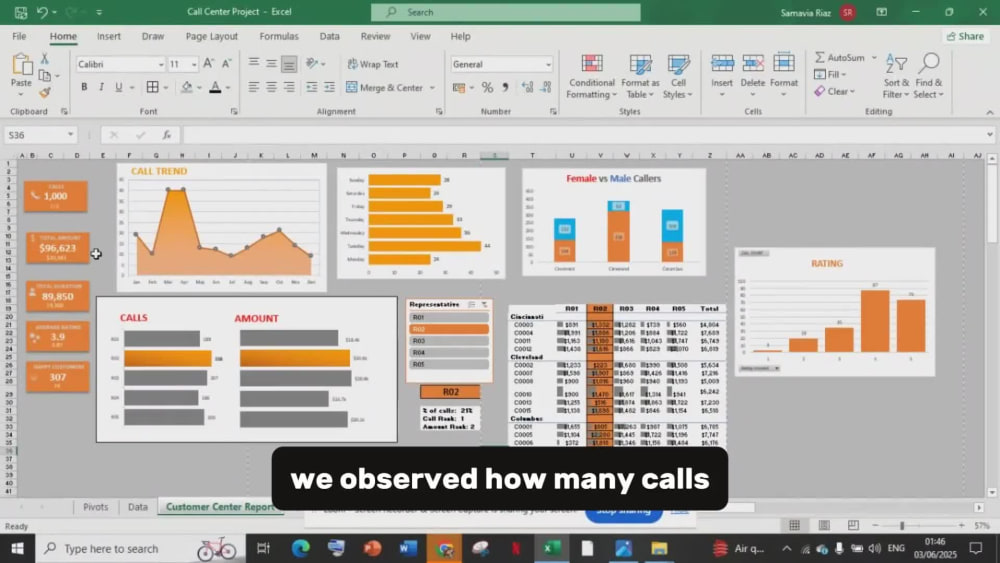Align text to the right
Image resolution: width=1000 pixels, height=563 pixels.
(x=289, y=87)
